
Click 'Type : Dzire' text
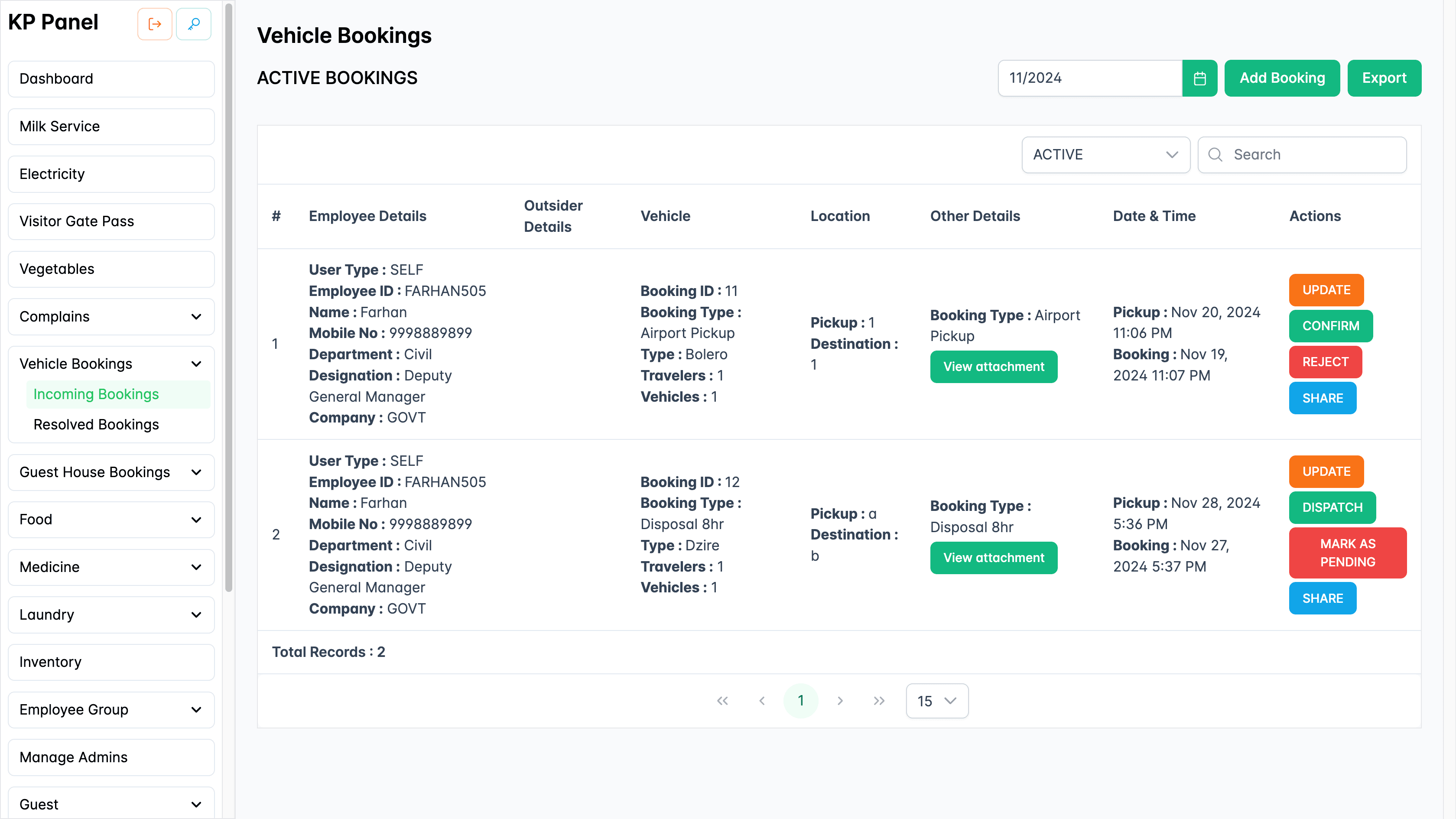pos(679,546)
